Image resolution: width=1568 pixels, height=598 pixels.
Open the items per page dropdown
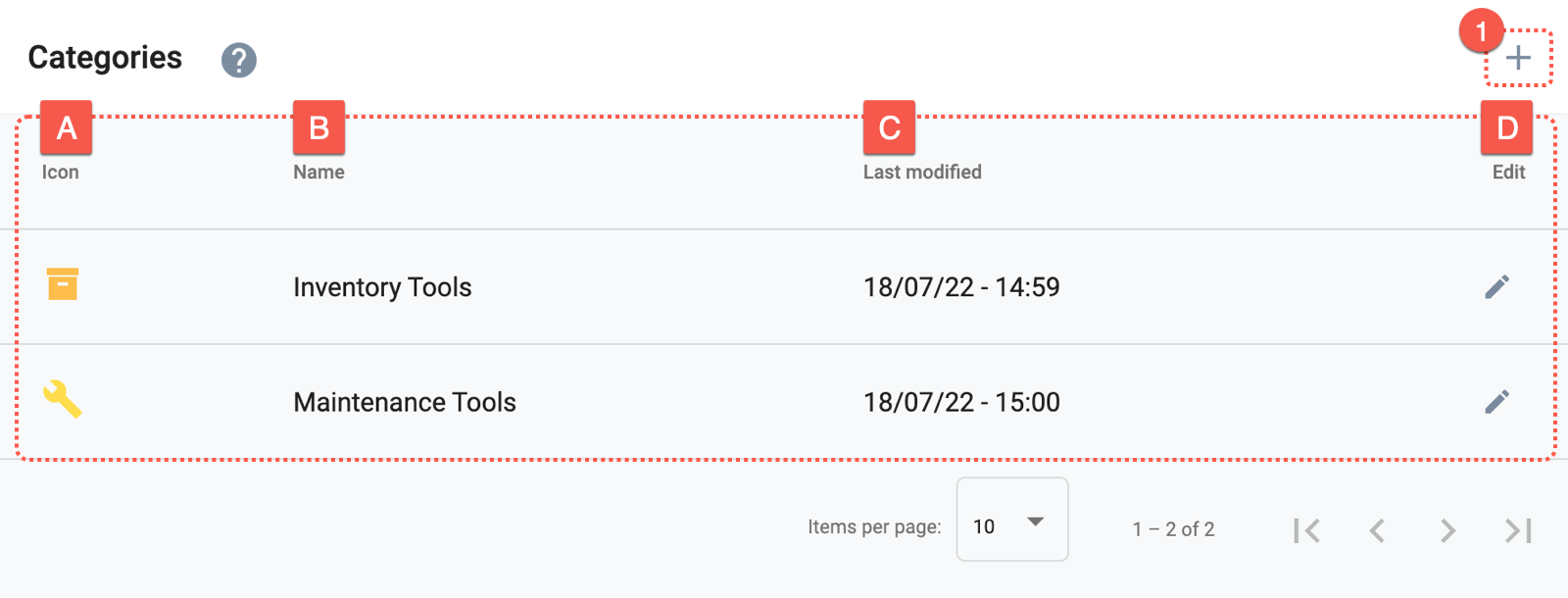(1012, 520)
